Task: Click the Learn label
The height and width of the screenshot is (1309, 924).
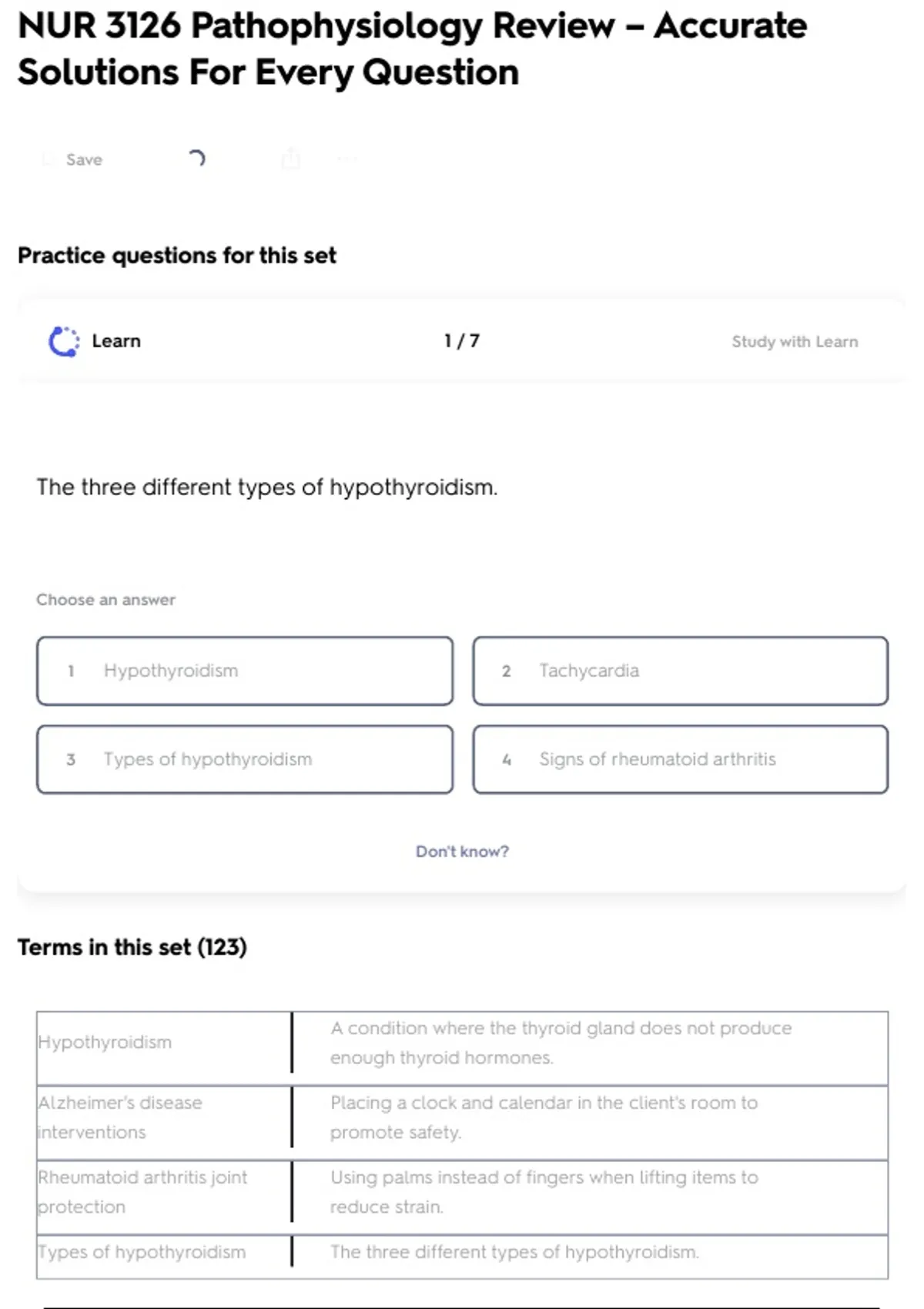Action: 116,341
